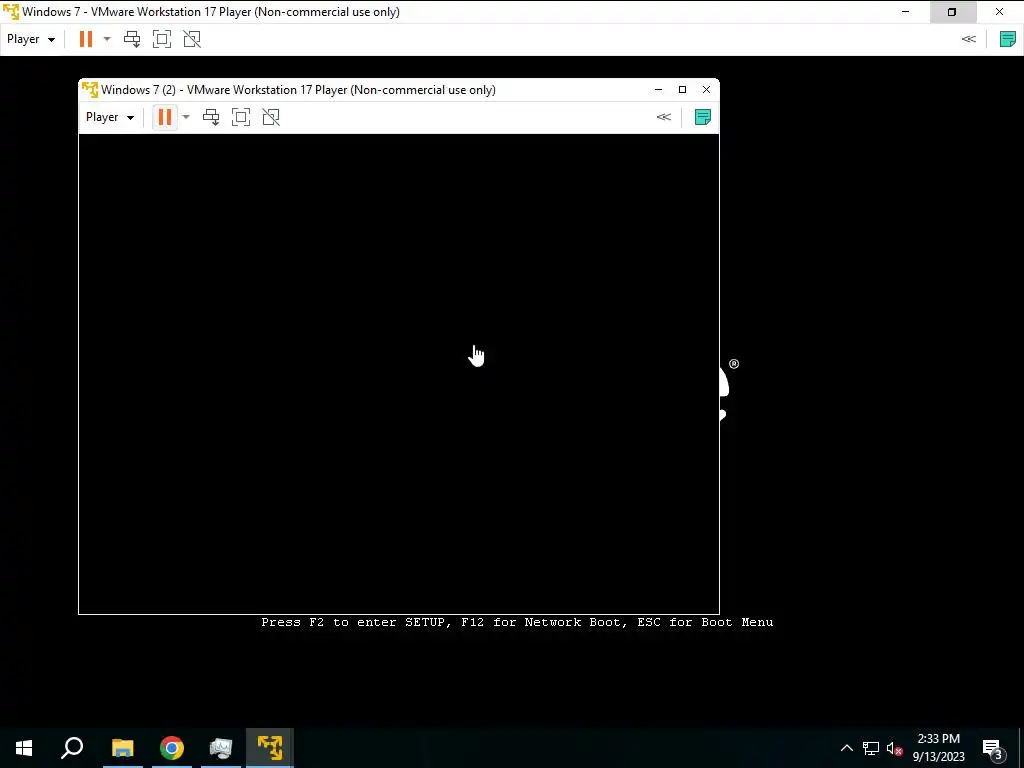The width and height of the screenshot is (1024, 768).
Task: Open Player menu in Windows 7 (2) window
Action: tap(110, 117)
